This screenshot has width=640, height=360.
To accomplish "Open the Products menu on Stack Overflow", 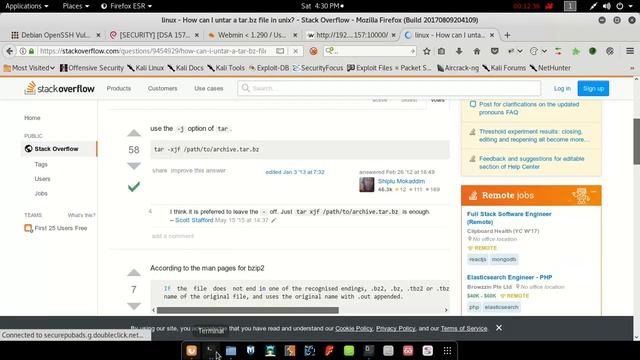I will (119, 88).
